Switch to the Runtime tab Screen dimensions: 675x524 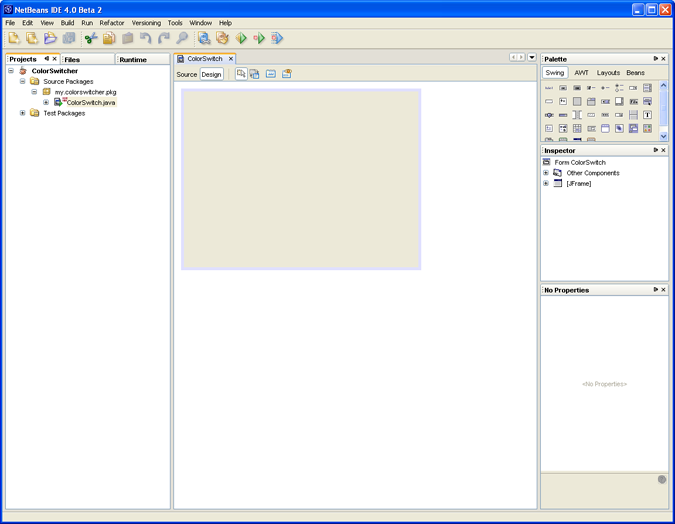coord(133,60)
